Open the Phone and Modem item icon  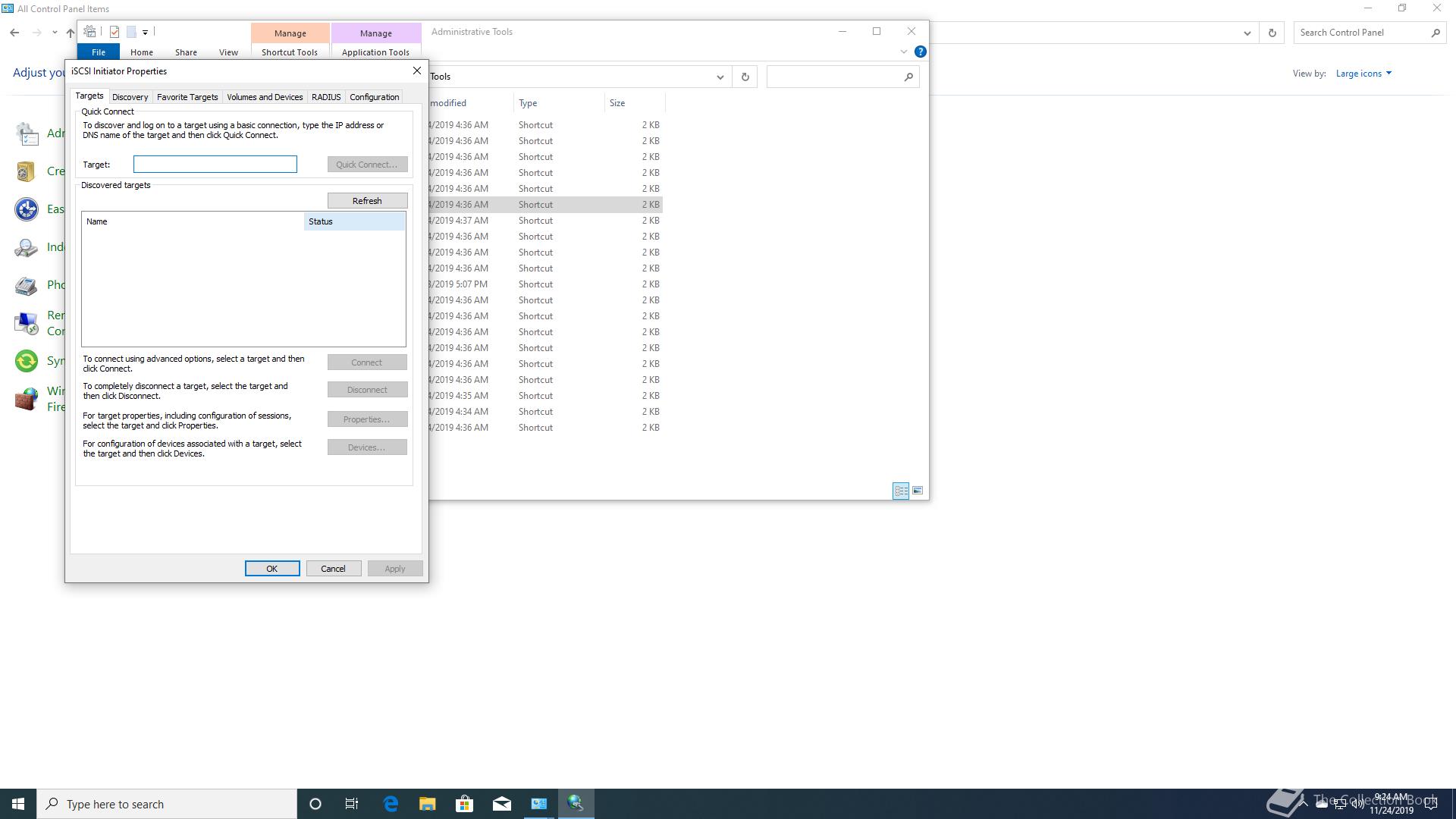pyautogui.click(x=26, y=286)
